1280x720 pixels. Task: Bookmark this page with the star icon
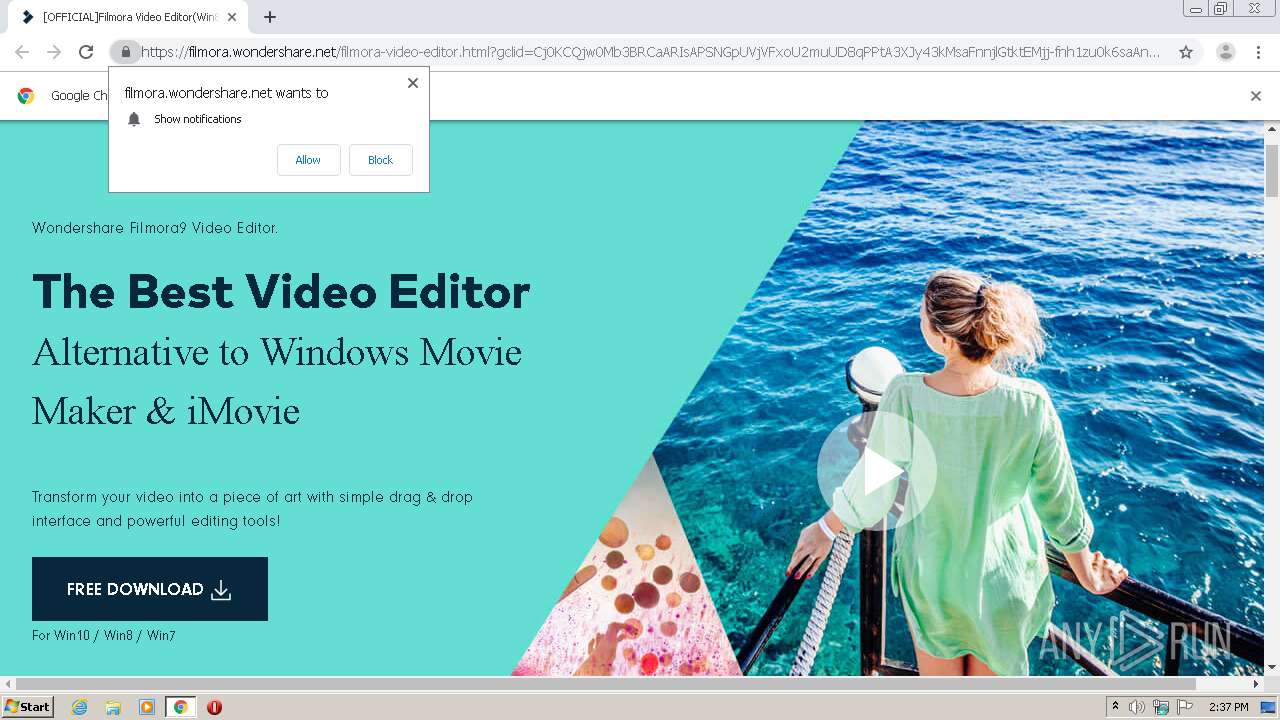pyautogui.click(x=1186, y=52)
